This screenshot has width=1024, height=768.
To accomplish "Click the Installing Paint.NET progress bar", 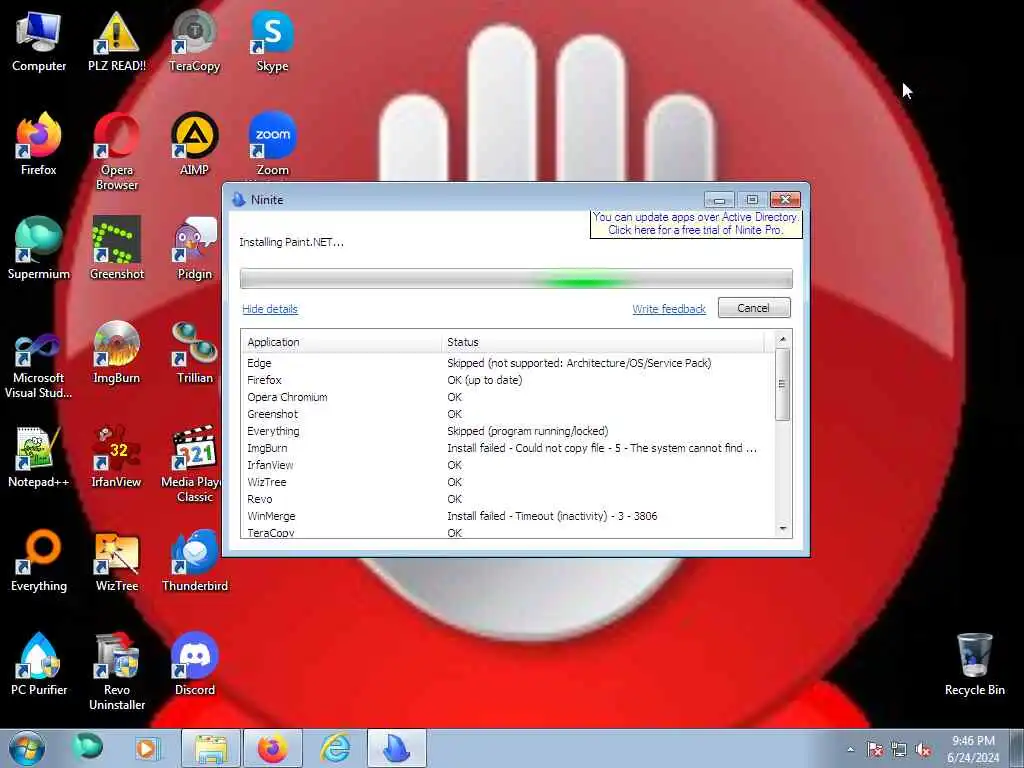I will 516,278.
